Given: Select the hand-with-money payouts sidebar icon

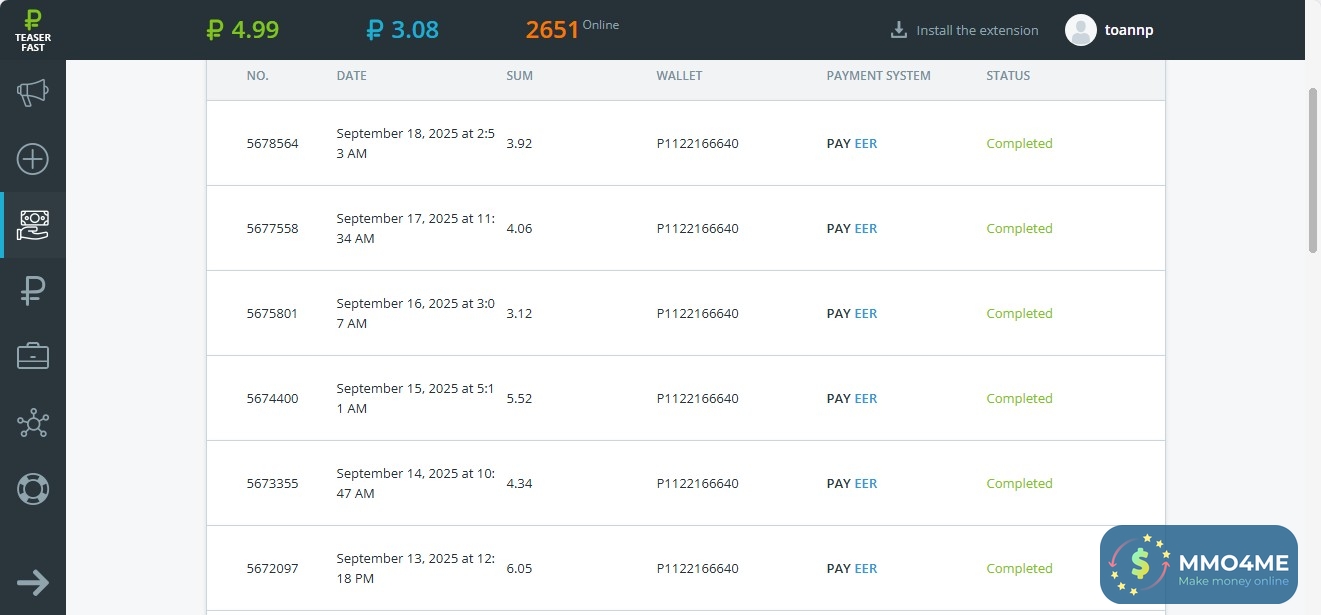Looking at the screenshot, I should point(33,225).
